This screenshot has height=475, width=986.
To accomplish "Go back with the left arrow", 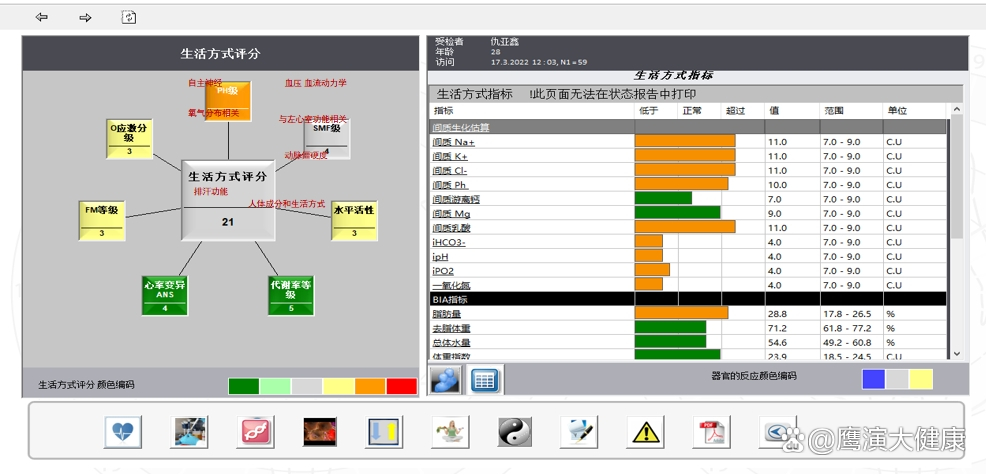I will [x=42, y=17].
